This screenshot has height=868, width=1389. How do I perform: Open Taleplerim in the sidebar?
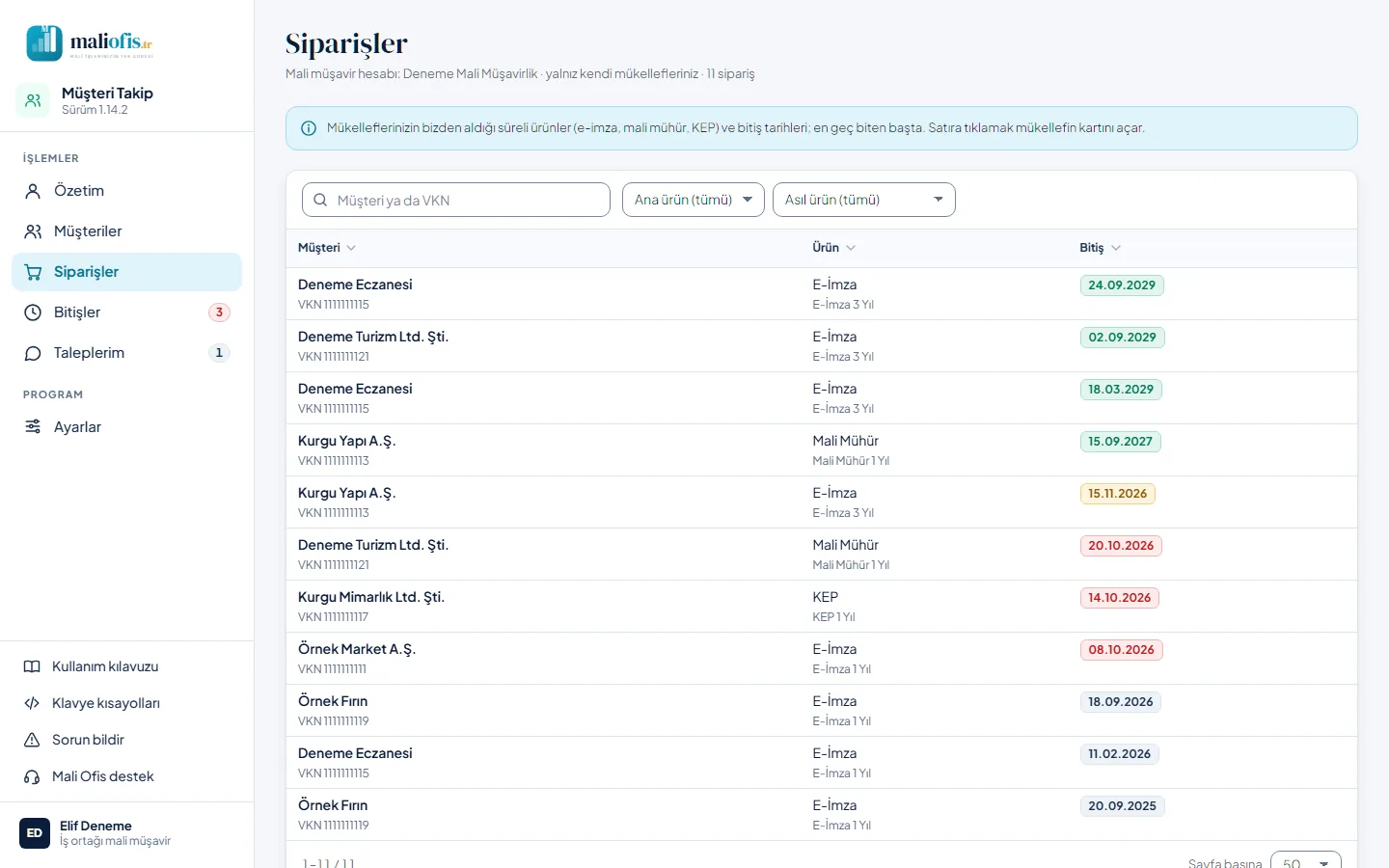pos(126,353)
